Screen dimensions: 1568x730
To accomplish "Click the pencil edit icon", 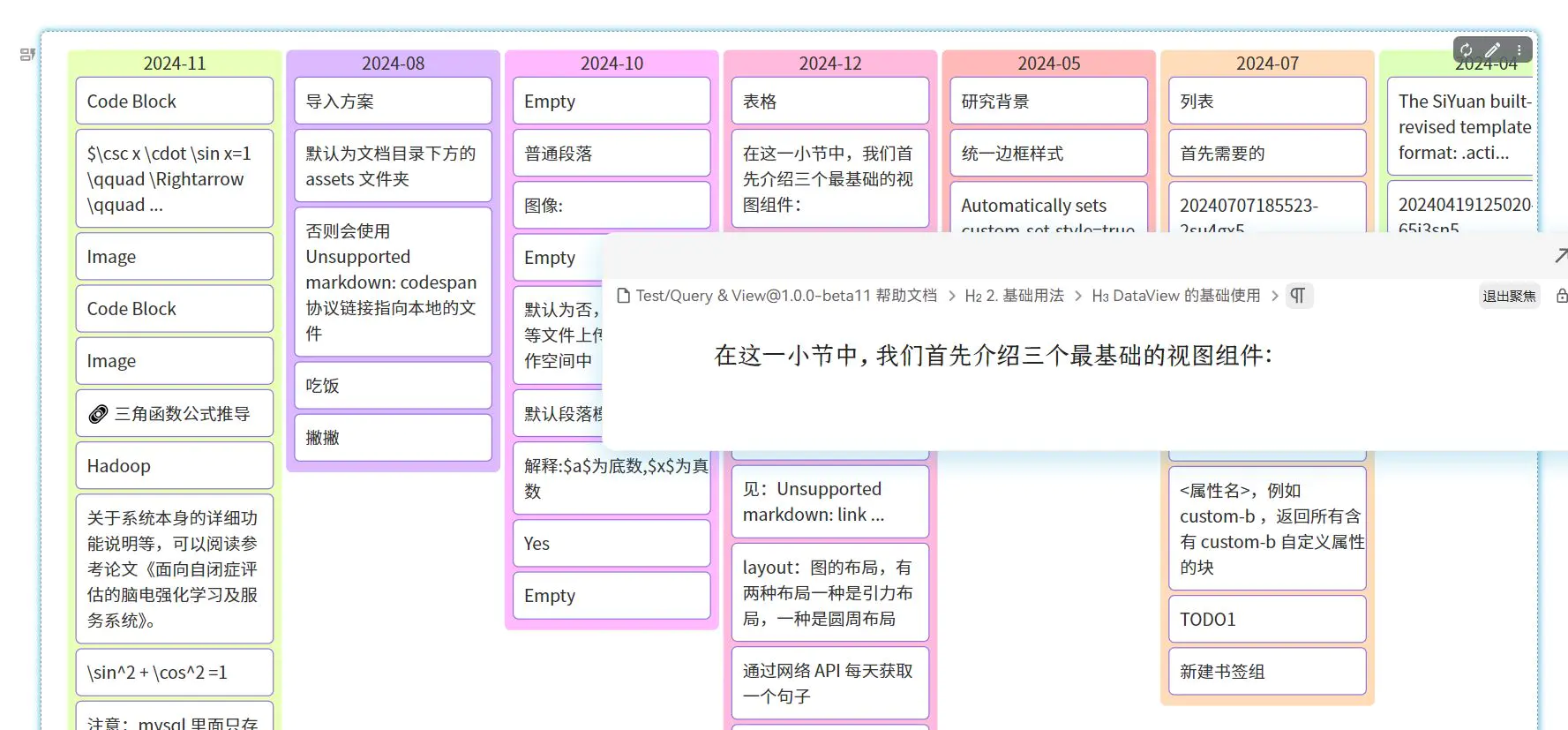I will click(1492, 50).
